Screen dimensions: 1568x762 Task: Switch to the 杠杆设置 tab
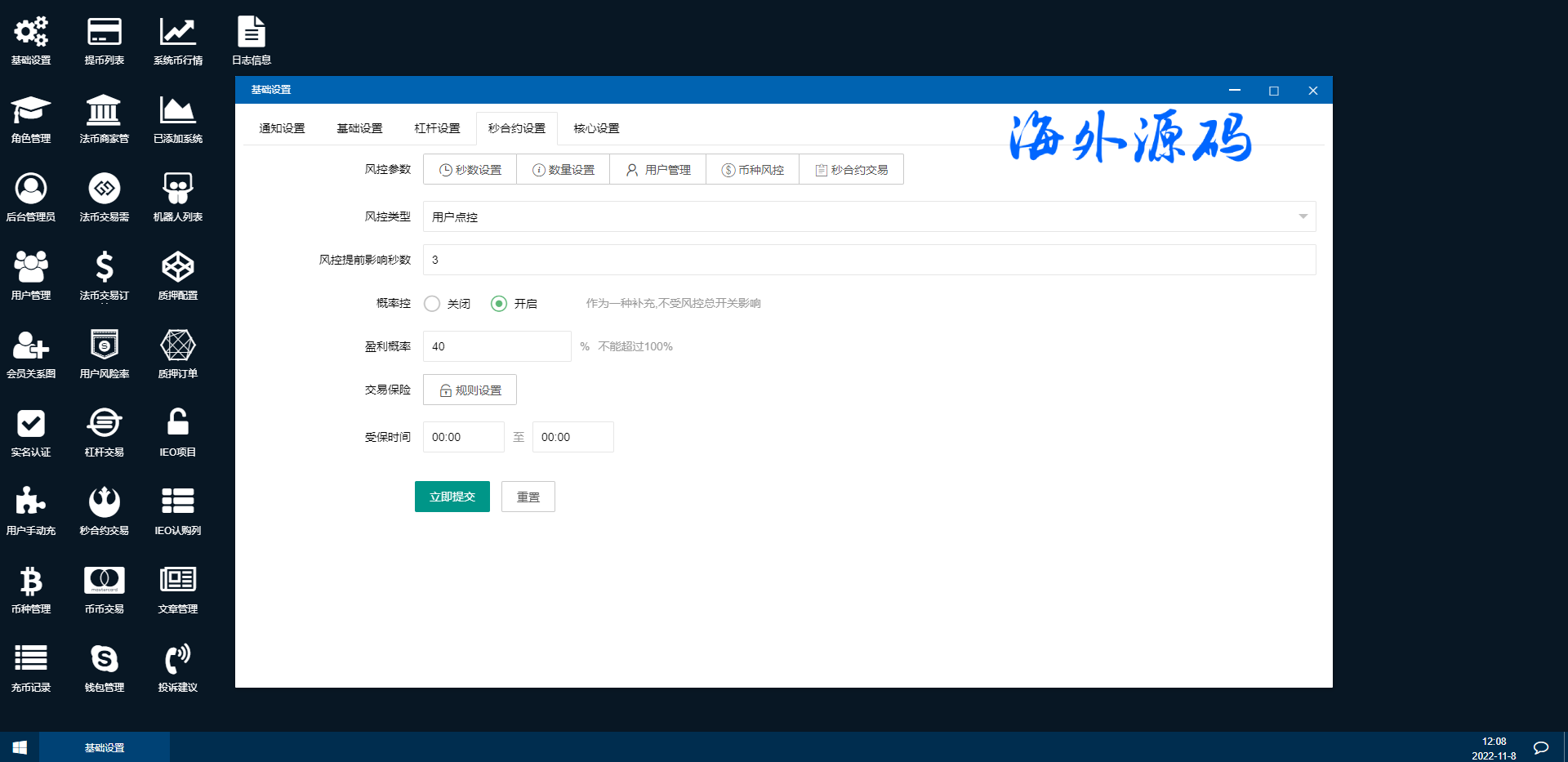(437, 128)
